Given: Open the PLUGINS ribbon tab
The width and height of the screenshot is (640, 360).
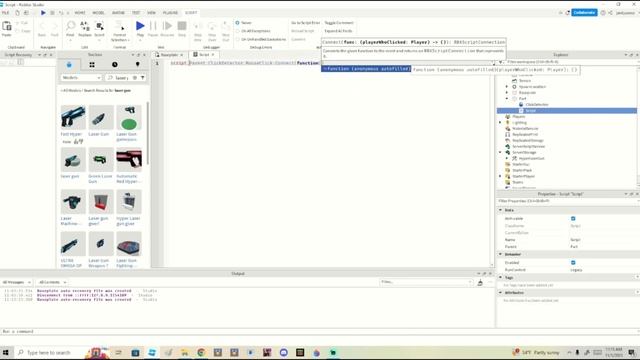Looking at the screenshot, I should point(170,13).
